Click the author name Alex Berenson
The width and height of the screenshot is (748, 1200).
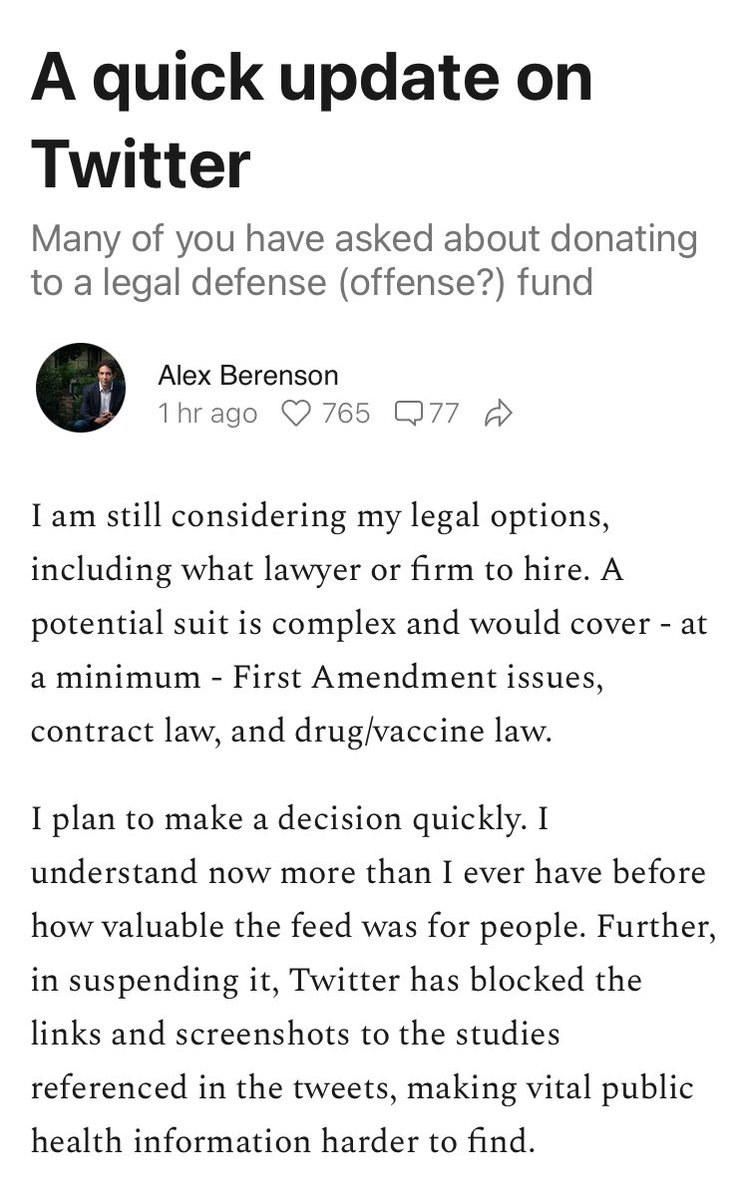click(248, 375)
